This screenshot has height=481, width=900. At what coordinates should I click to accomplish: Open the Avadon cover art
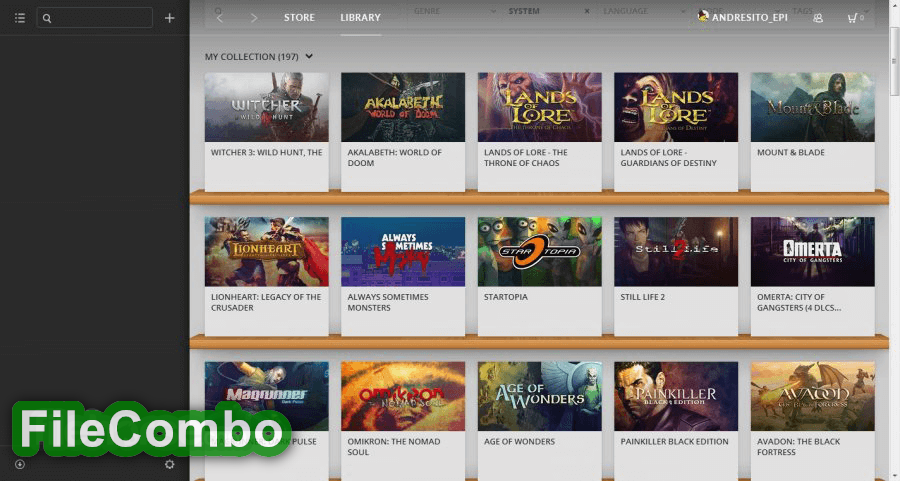813,396
